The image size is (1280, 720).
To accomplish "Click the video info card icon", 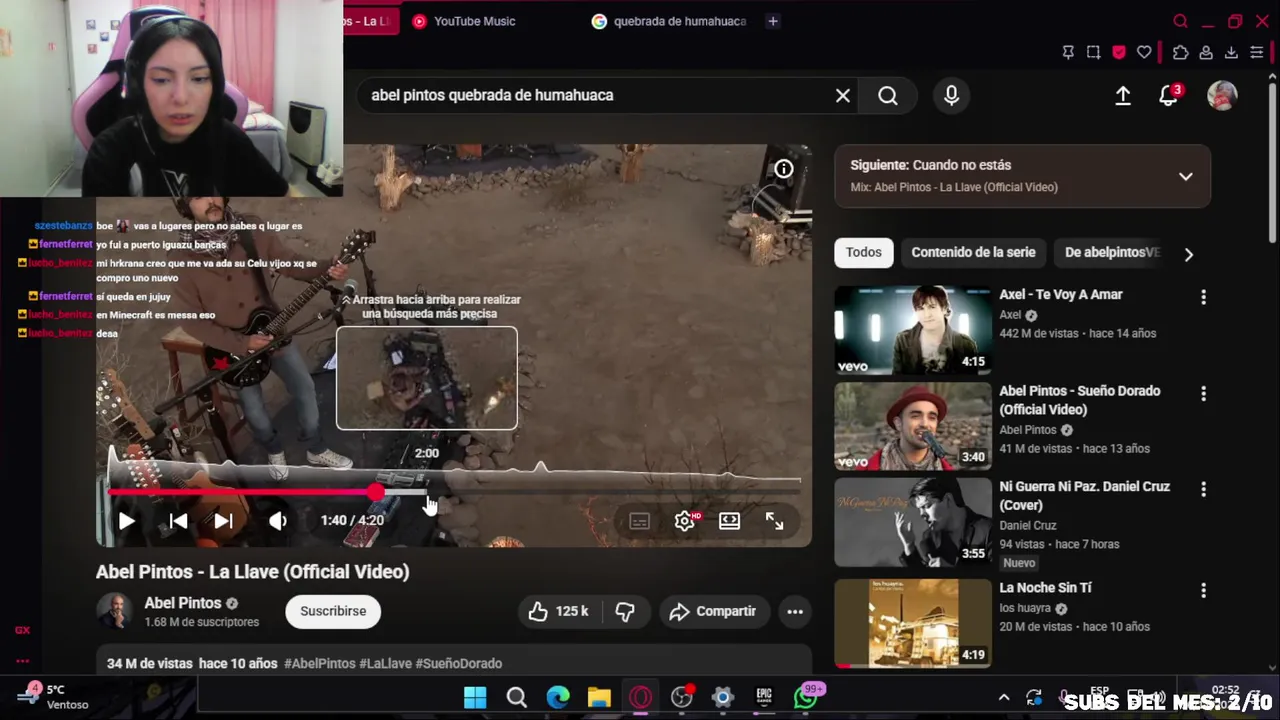I will tap(784, 170).
